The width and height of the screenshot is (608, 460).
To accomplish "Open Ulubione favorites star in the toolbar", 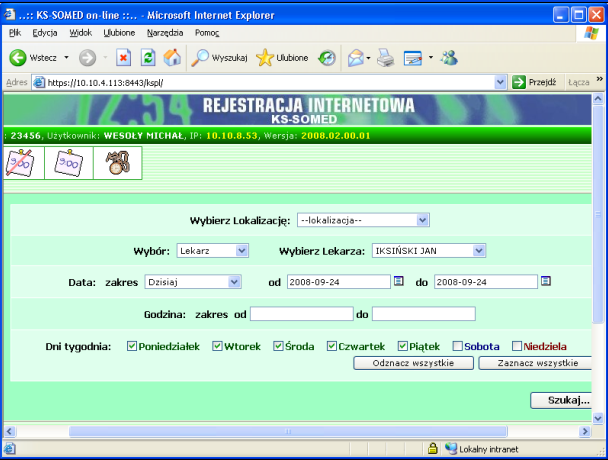I will (x=264, y=58).
